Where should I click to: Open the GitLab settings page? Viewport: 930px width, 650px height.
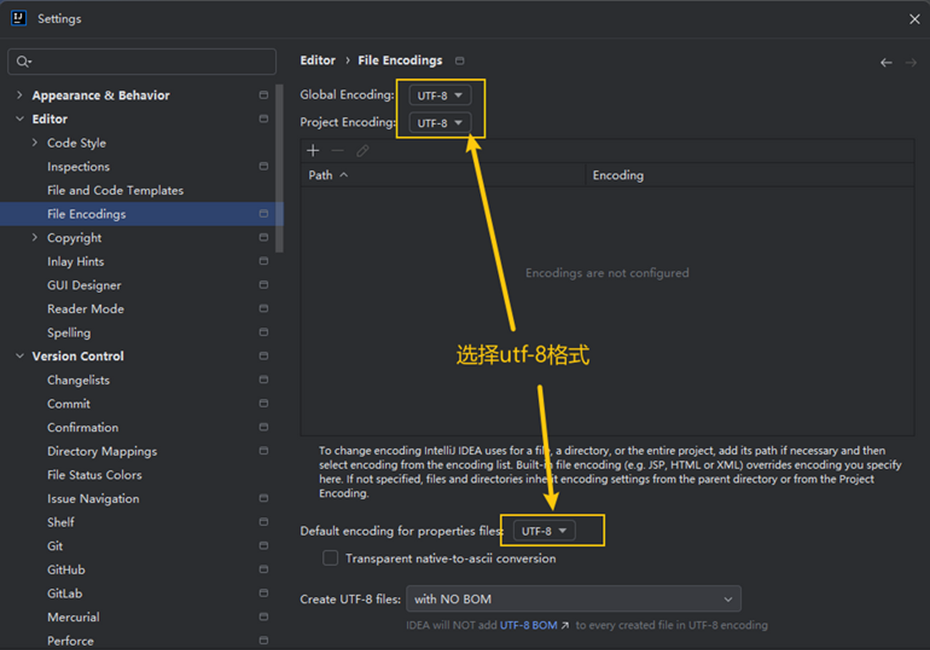click(x=65, y=594)
